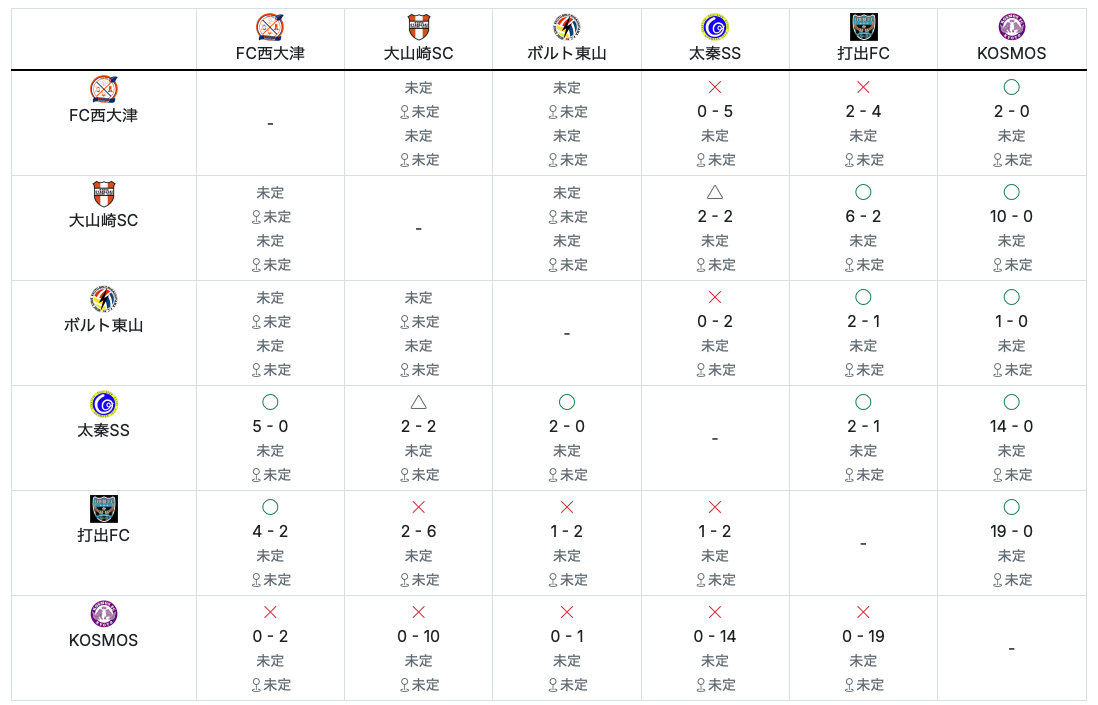
Task: Click the draw triangle in 大山崎SC row
Action: click(x=715, y=192)
